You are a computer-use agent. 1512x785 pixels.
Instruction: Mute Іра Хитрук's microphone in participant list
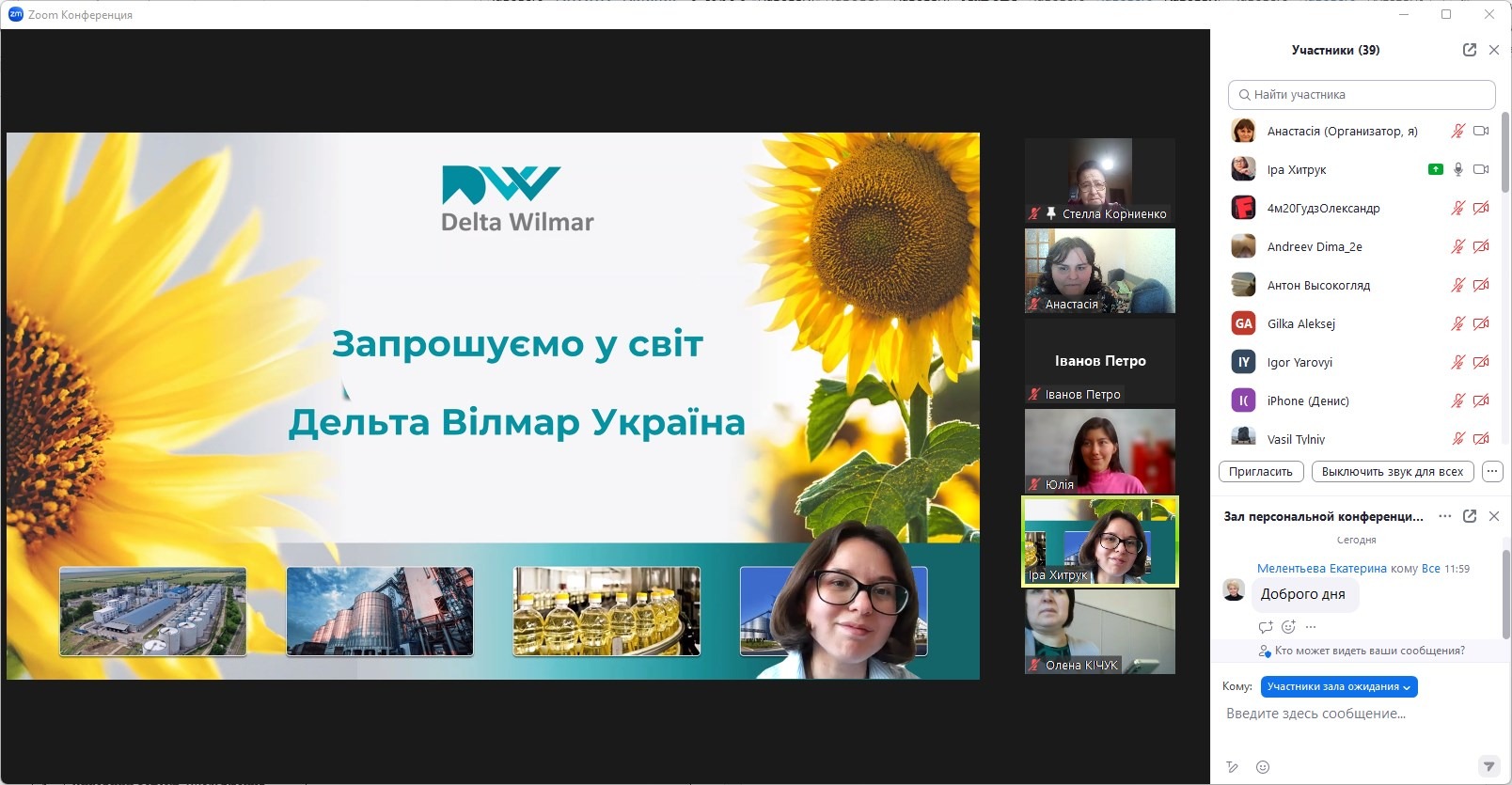coord(1457,170)
